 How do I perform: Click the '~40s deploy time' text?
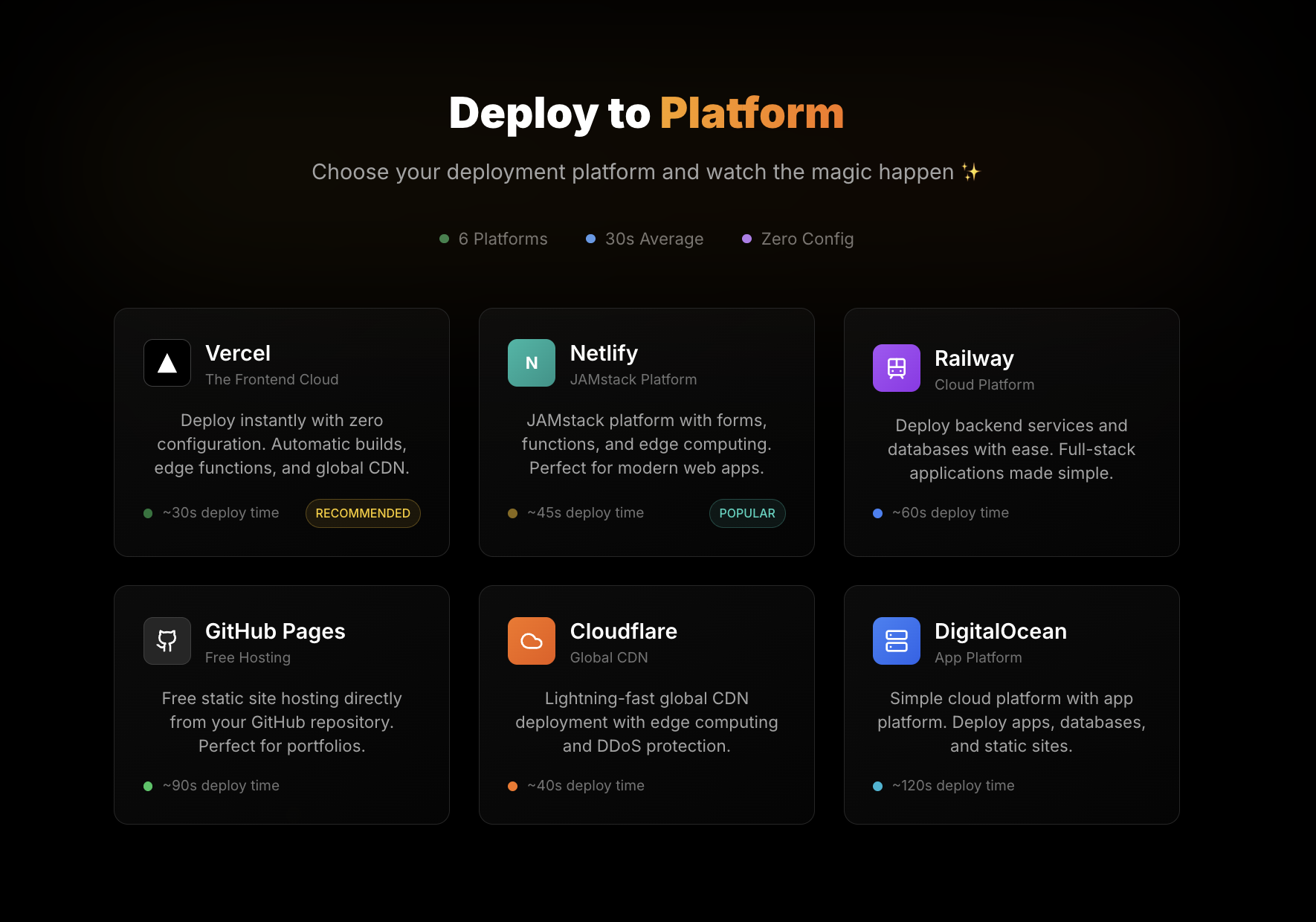click(586, 785)
